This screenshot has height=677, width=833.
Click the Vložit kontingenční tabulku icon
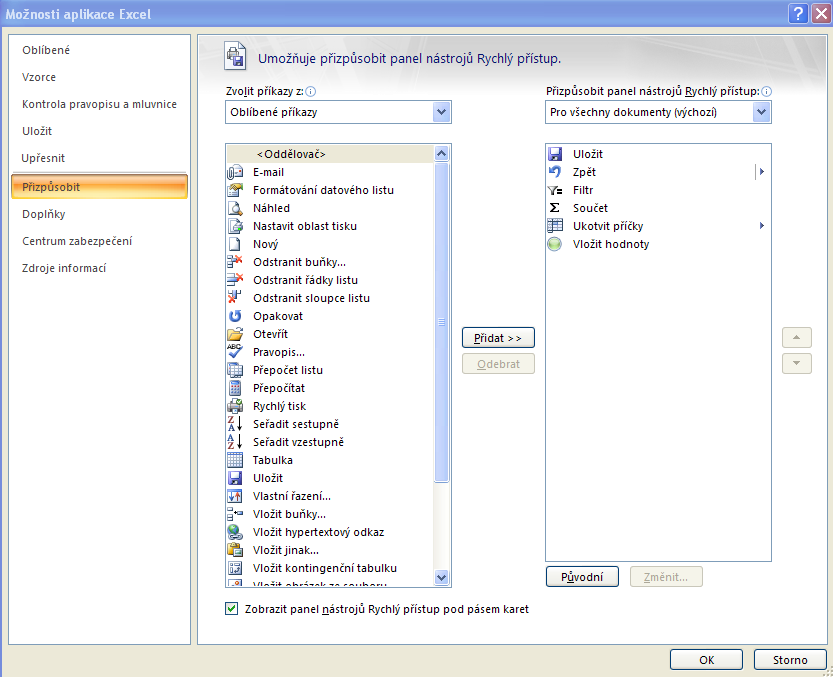235,569
